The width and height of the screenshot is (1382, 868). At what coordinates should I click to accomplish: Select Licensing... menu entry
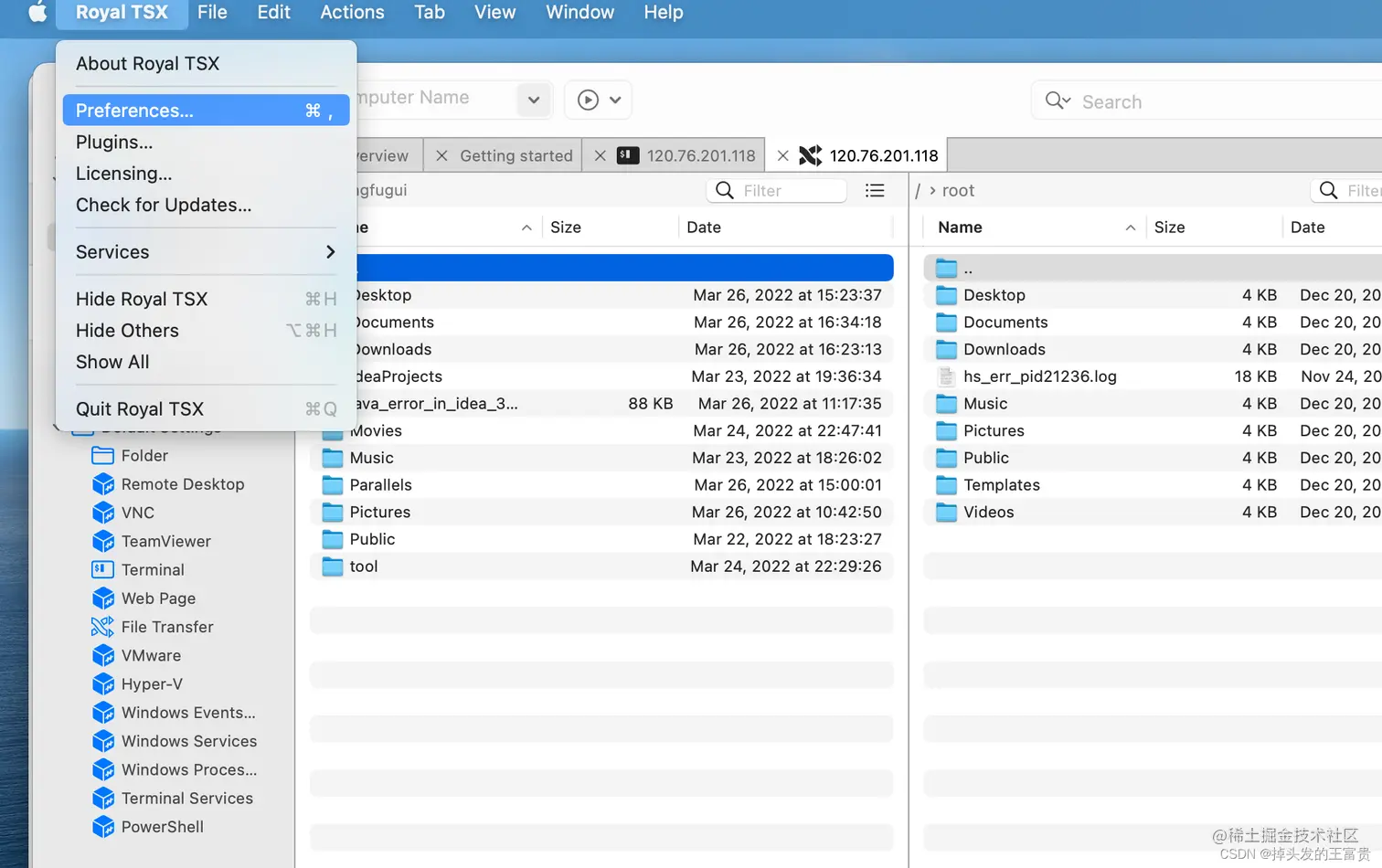tap(206, 174)
